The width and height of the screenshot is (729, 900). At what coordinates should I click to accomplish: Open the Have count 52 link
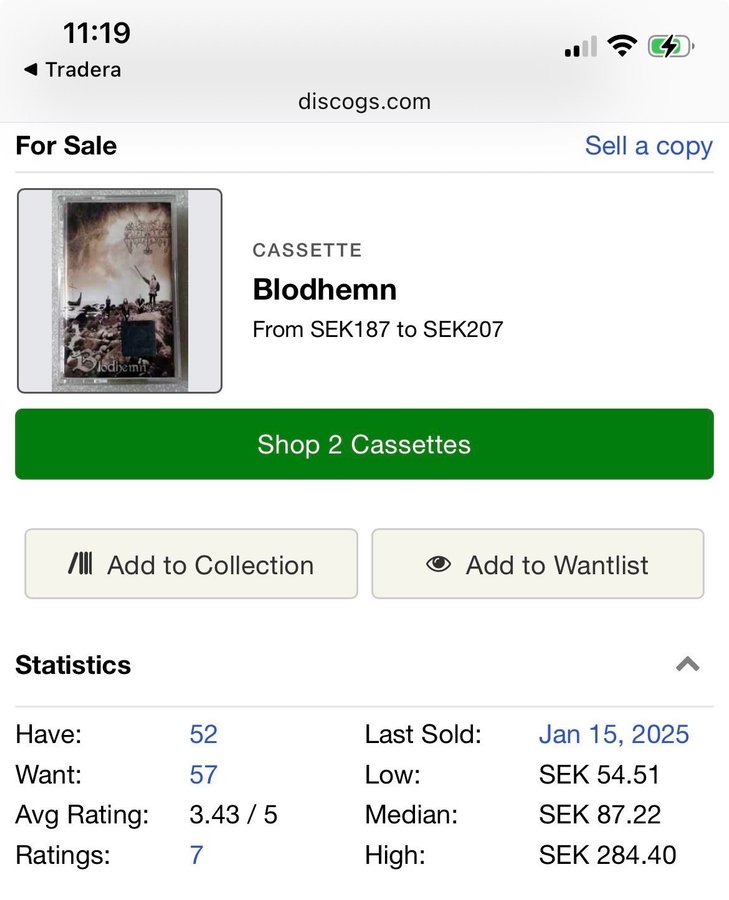click(x=203, y=735)
